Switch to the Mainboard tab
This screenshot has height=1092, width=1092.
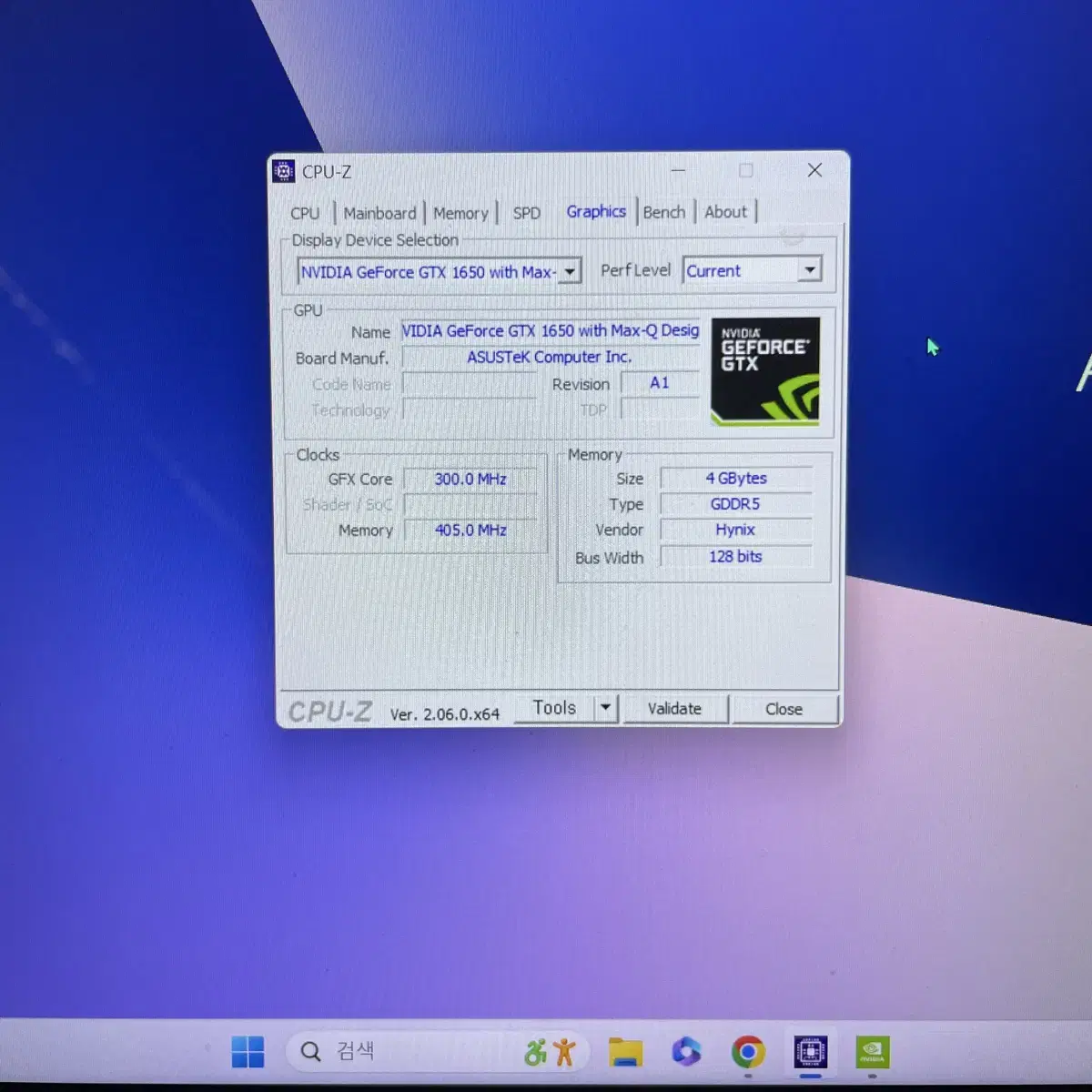tap(379, 213)
